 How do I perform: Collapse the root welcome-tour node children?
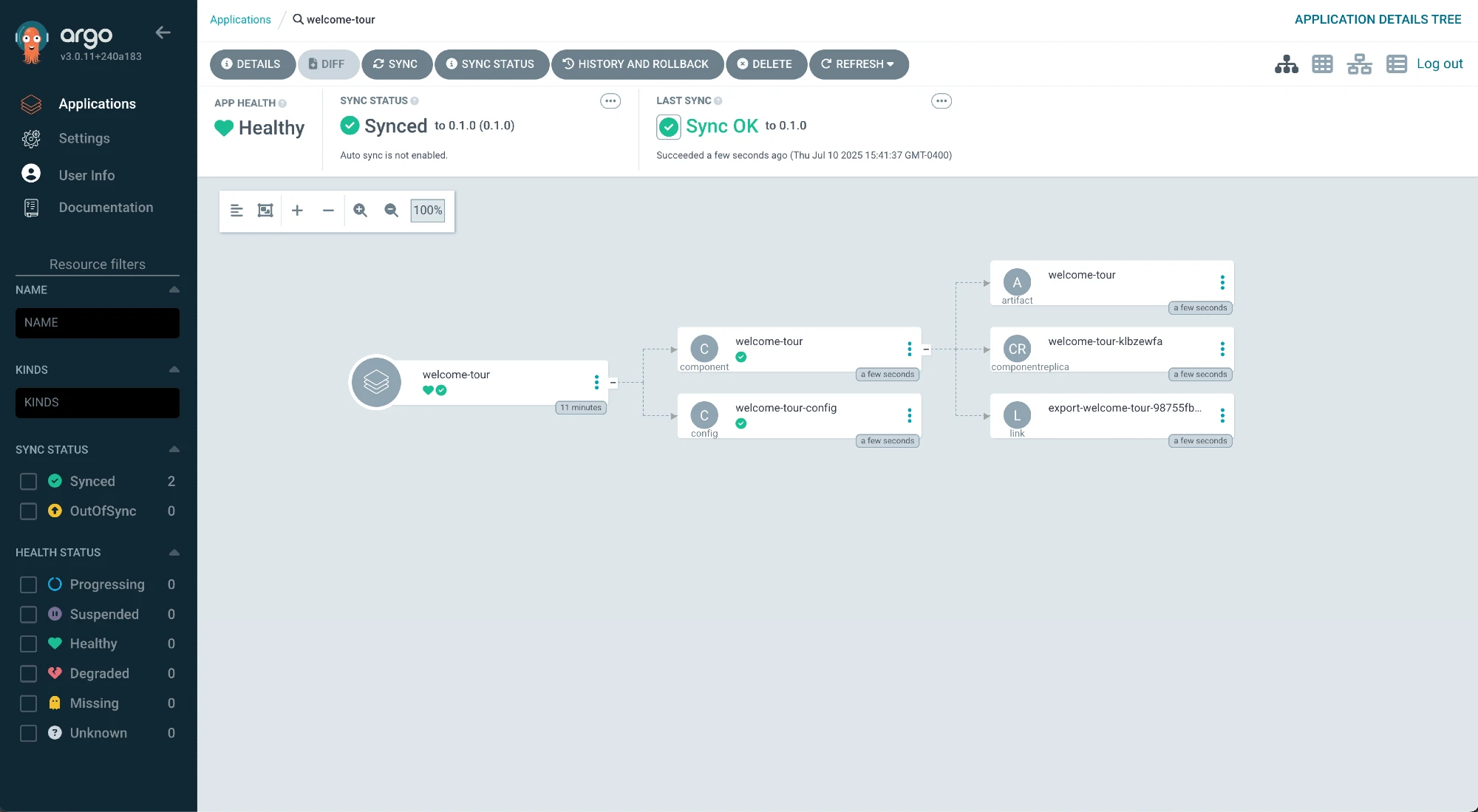pos(613,383)
